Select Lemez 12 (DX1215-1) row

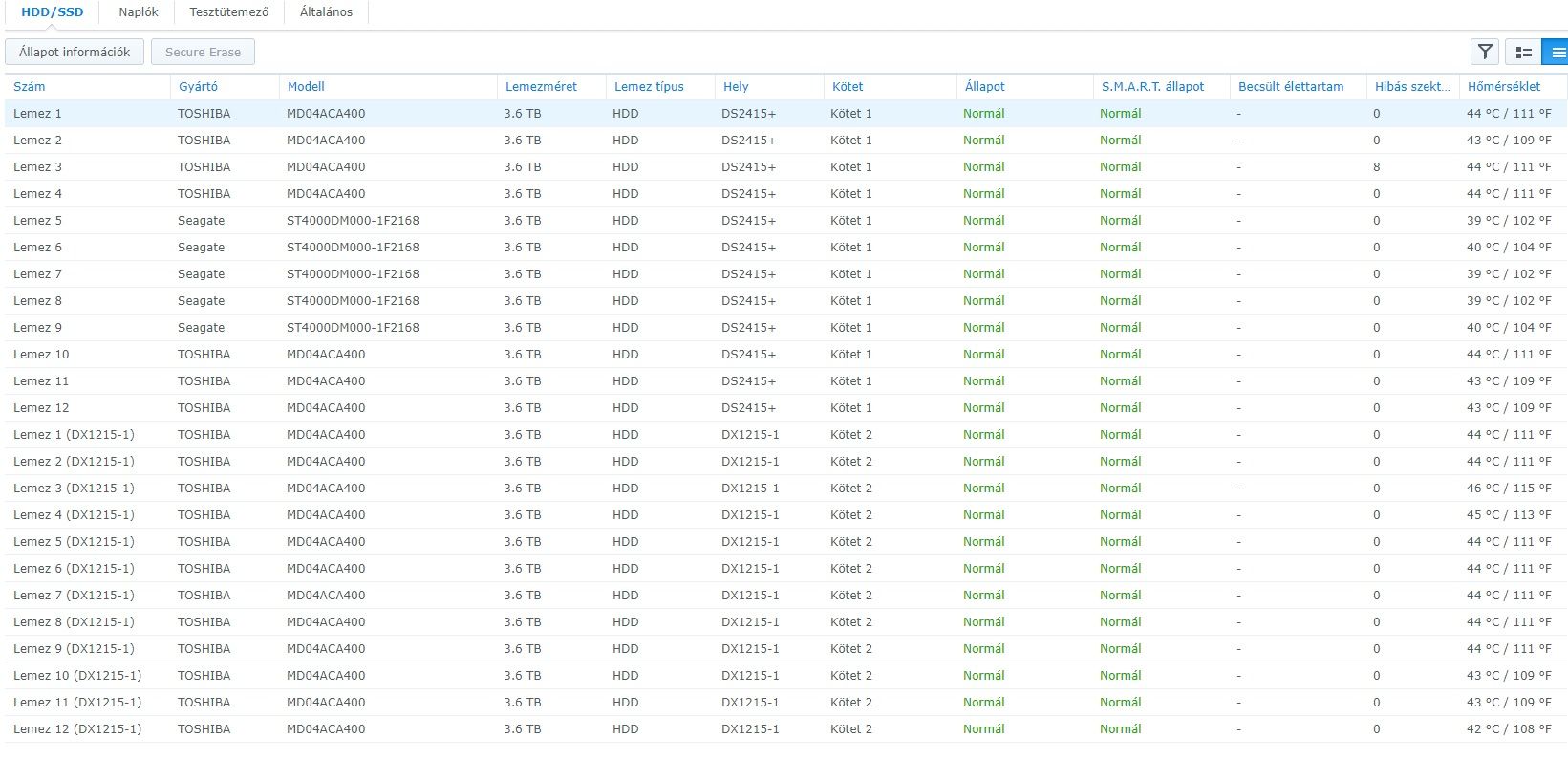point(786,728)
